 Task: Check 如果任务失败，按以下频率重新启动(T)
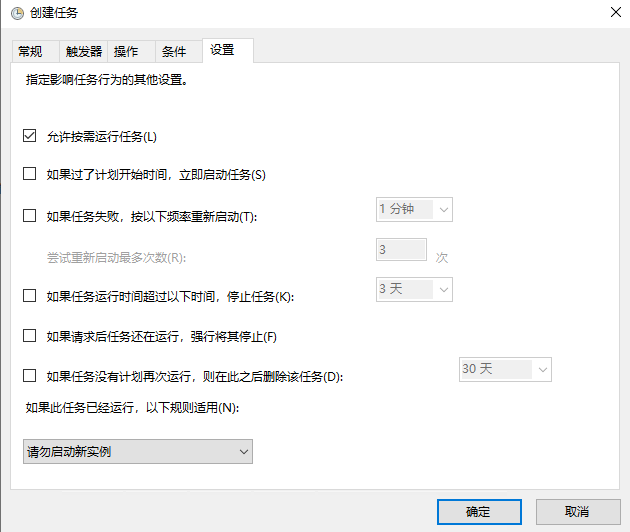(29, 215)
